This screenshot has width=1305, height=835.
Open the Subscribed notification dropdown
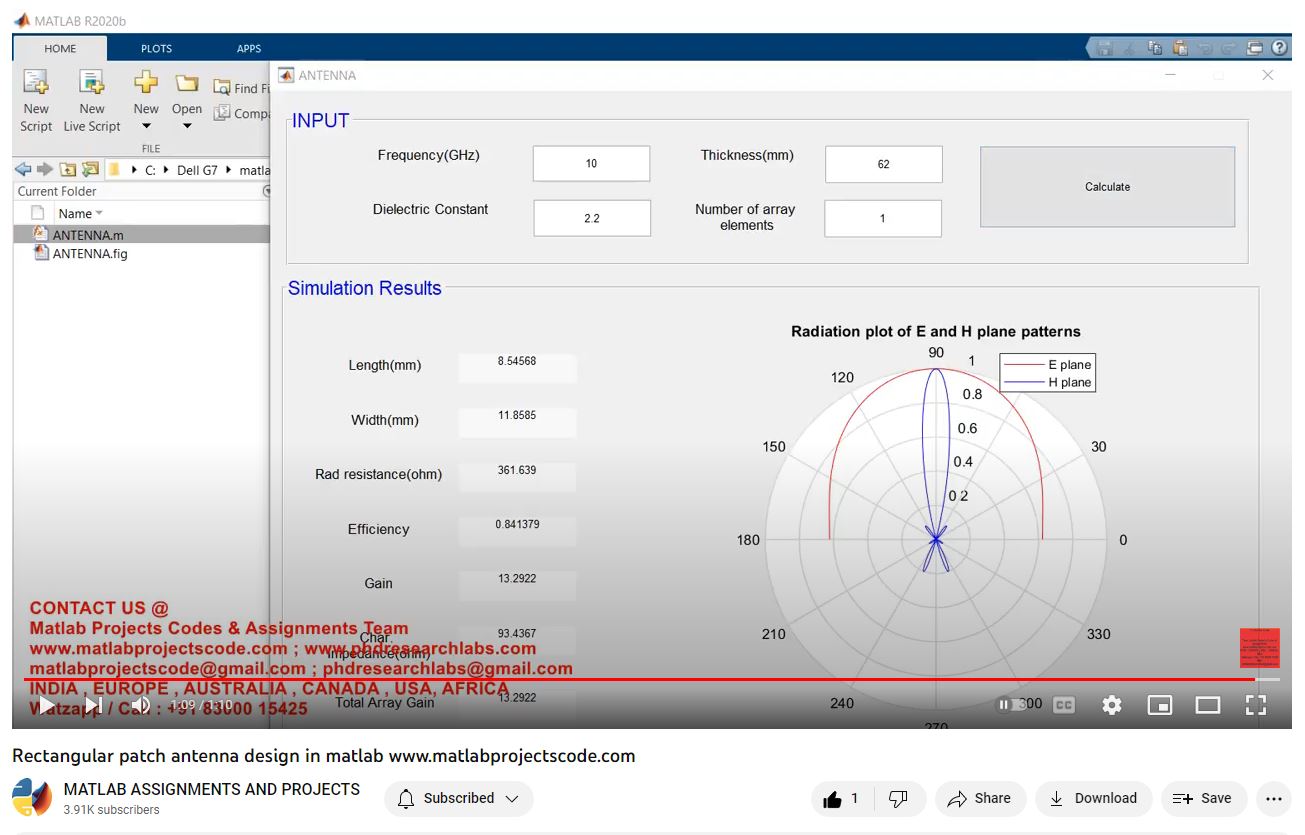(459, 798)
